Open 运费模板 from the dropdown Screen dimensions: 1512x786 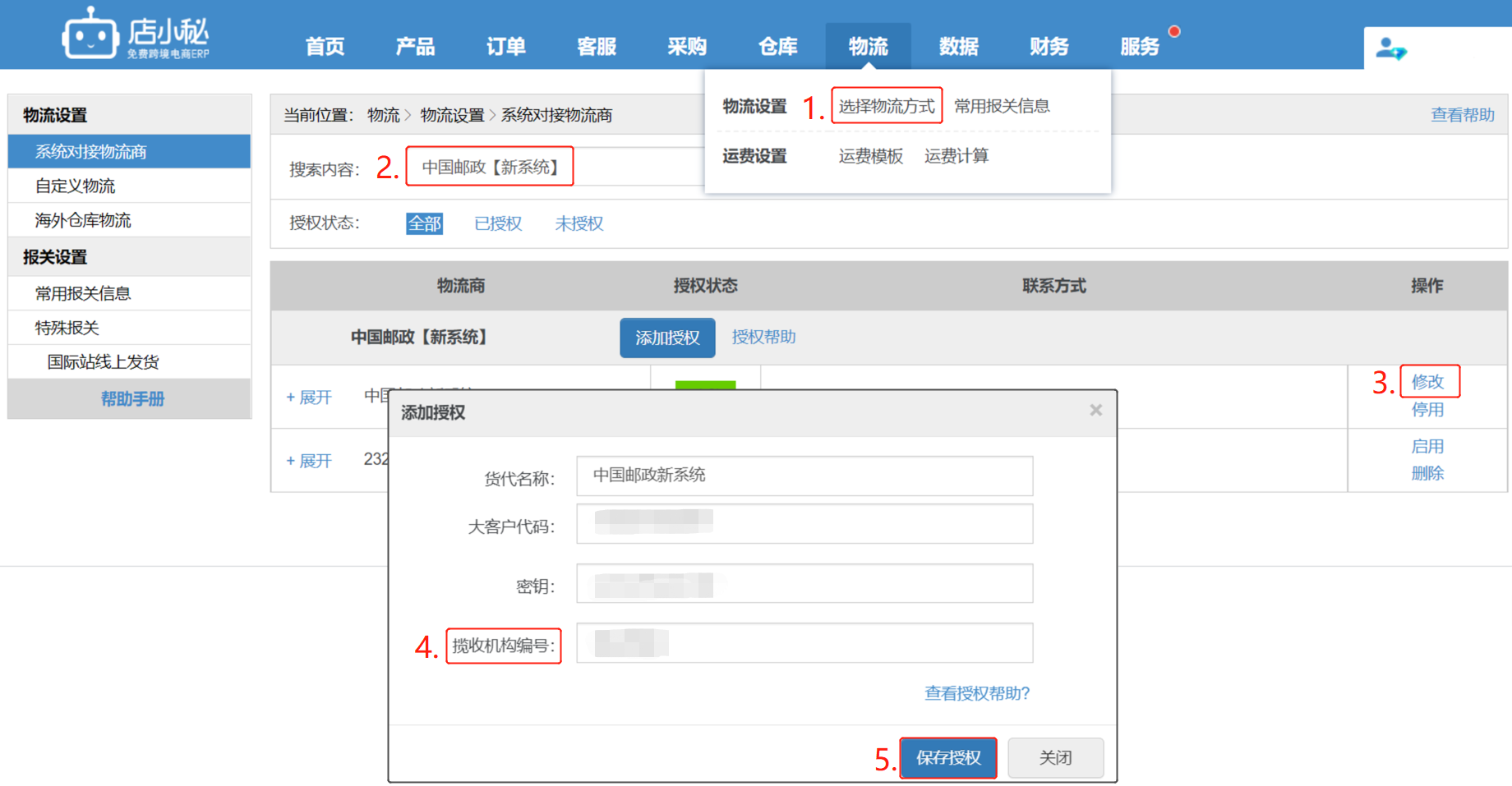[870, 156]
